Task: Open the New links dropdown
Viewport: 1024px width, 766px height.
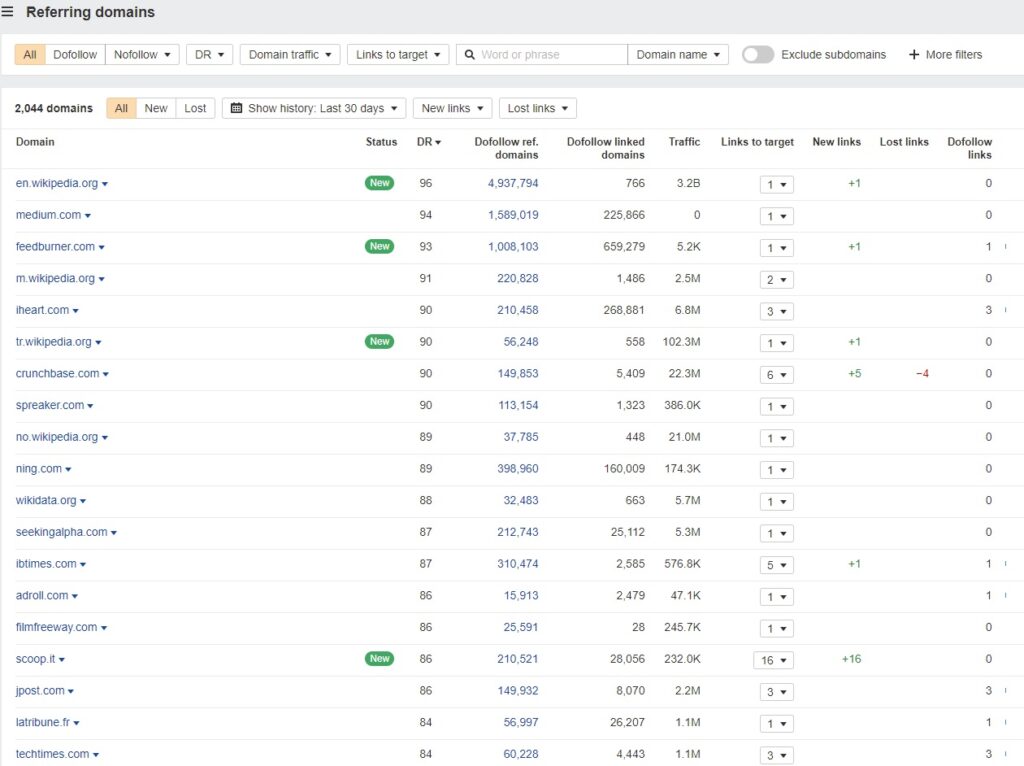Action: point(452,108)
